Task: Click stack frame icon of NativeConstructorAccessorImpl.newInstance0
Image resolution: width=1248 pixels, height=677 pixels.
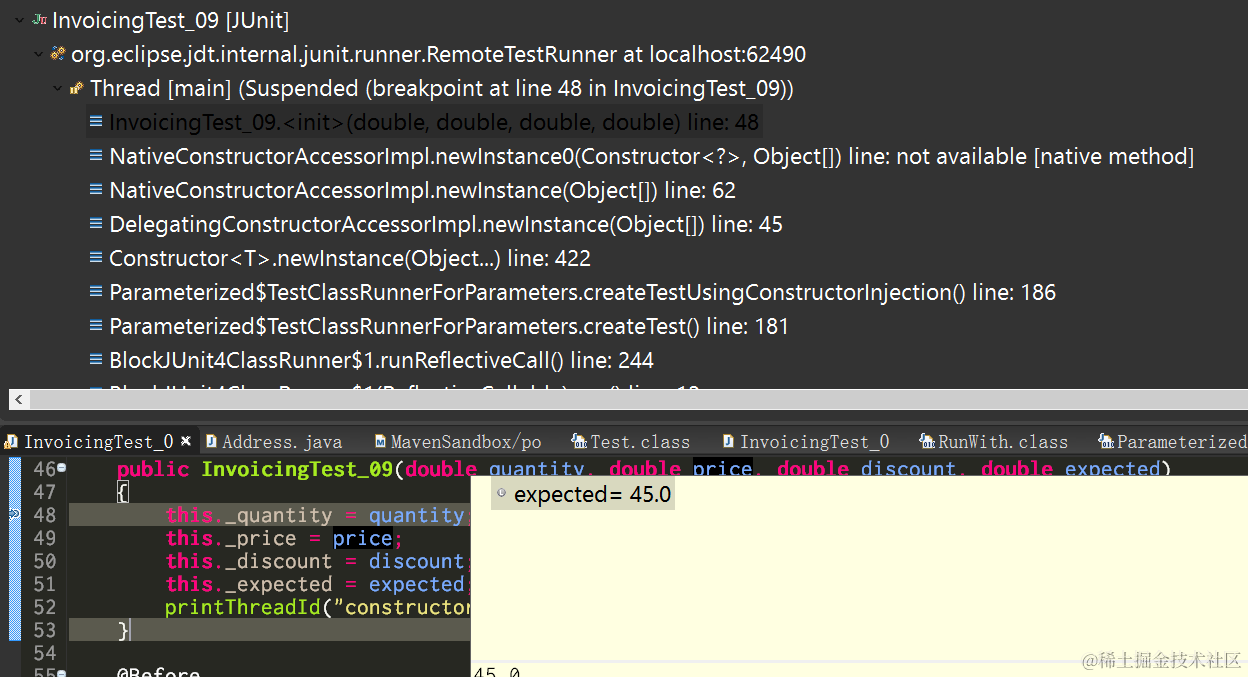Action: 96,156
